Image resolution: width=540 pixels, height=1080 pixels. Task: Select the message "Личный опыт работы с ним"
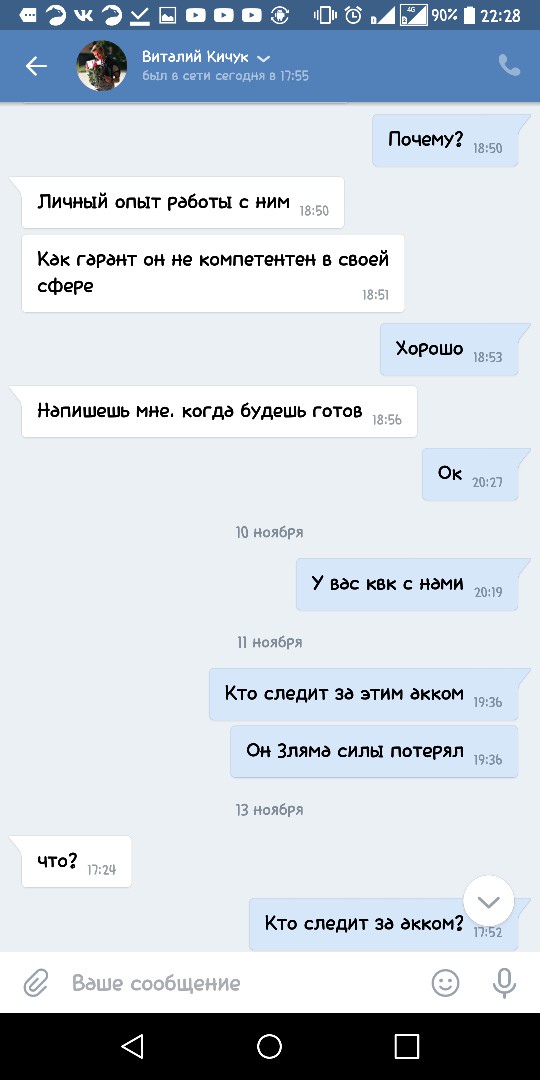[x=183, y=202]
